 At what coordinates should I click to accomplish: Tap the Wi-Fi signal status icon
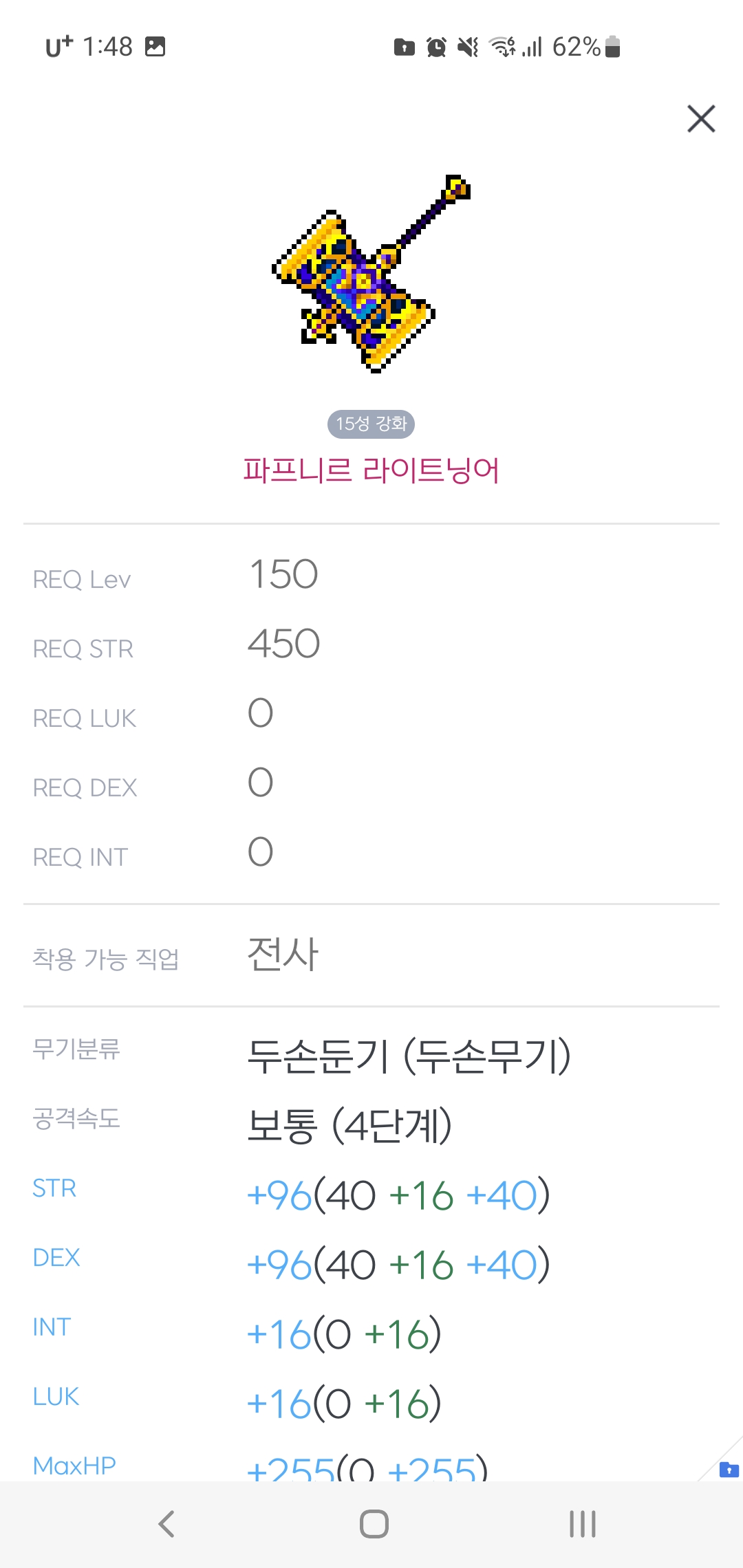pyautogui.click(x=502, y=47)
